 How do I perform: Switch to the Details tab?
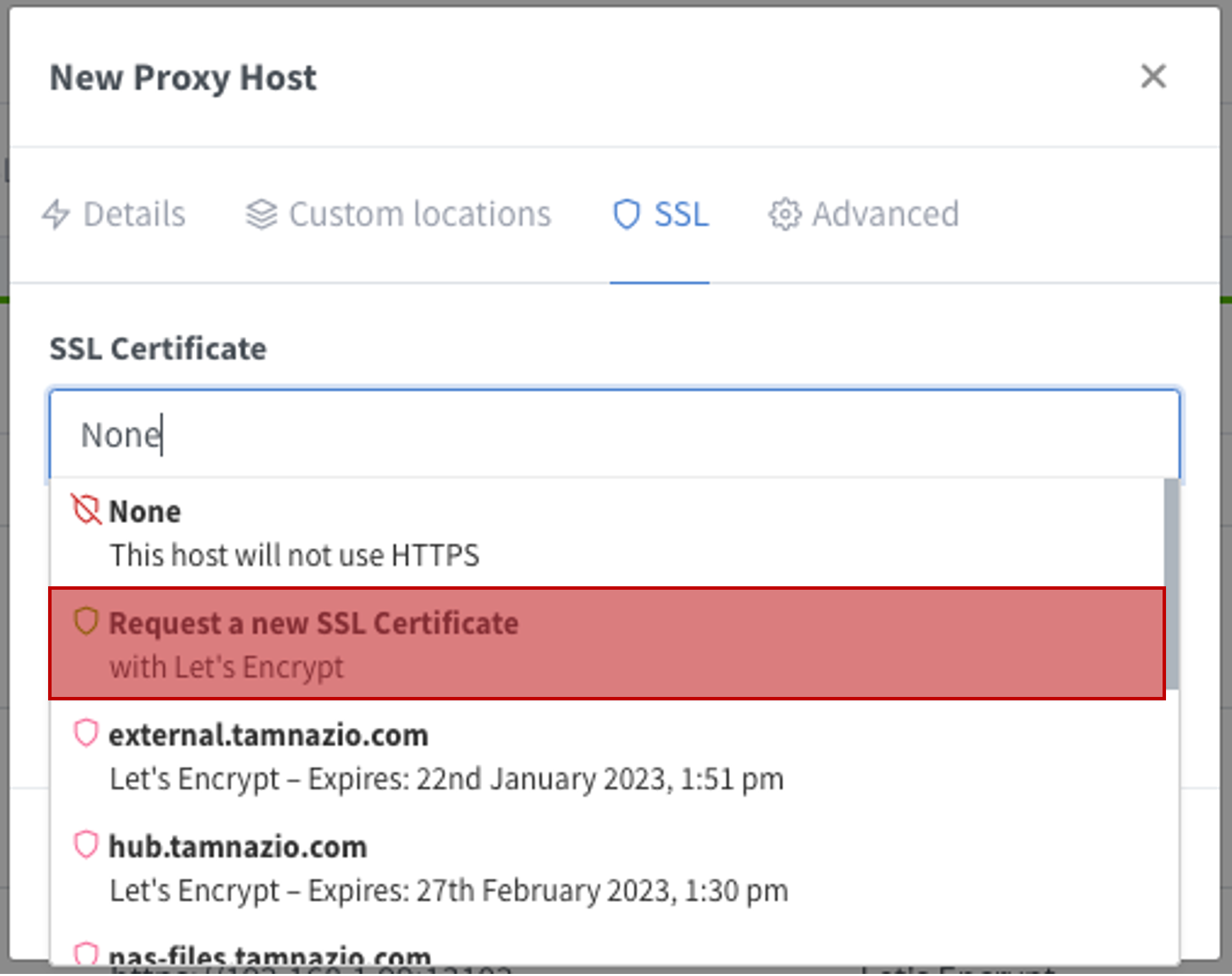(x=114, y=214)
